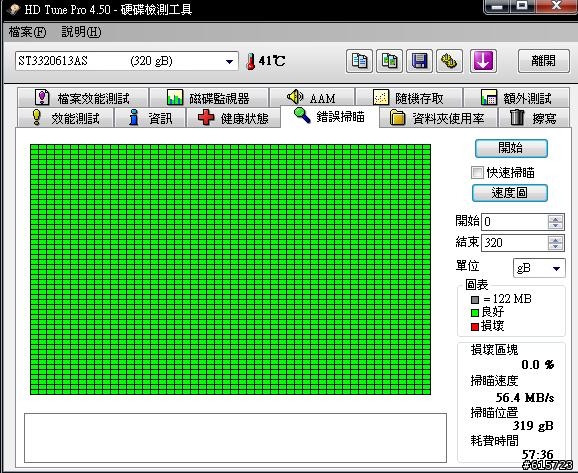Click the HD Tune title bar app icon
This screenshot has width=578, height=473.
coord(13,9)
